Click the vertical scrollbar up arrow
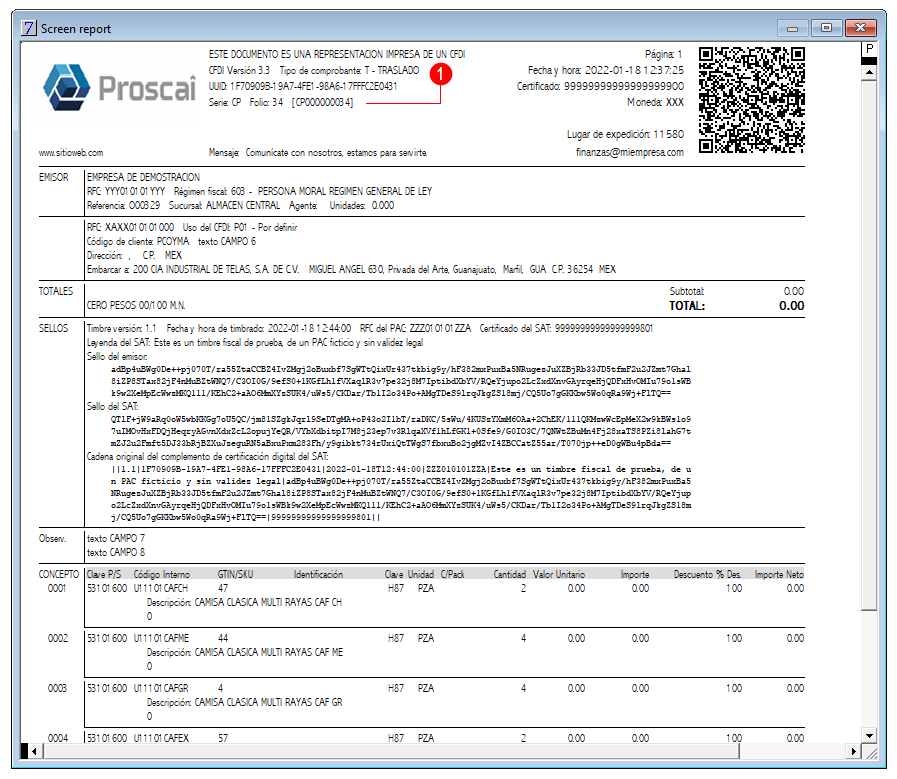Screen dimensions: 897x779 coord(869,72)
